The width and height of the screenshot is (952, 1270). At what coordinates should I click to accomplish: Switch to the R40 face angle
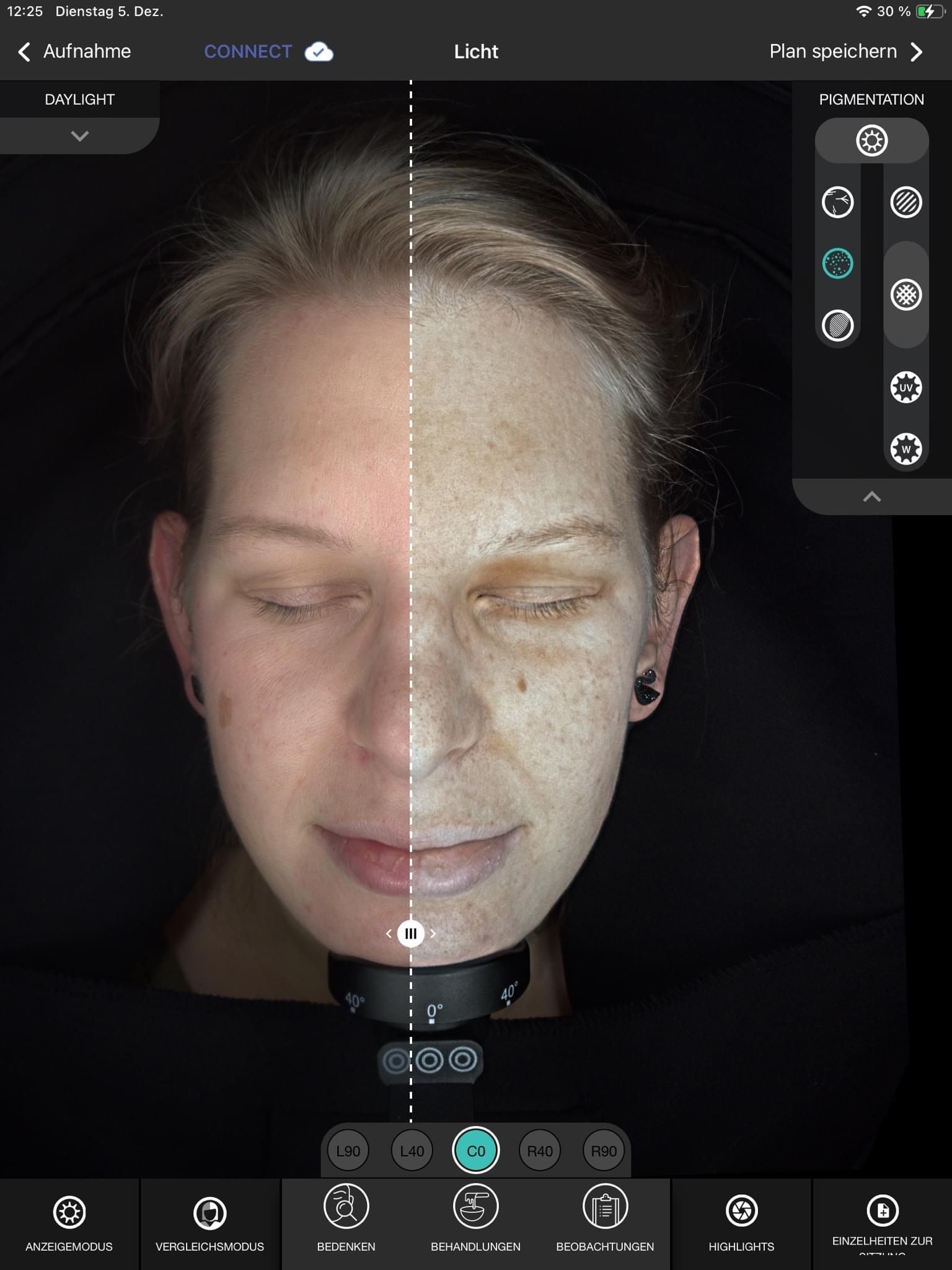click(540, 1151)
